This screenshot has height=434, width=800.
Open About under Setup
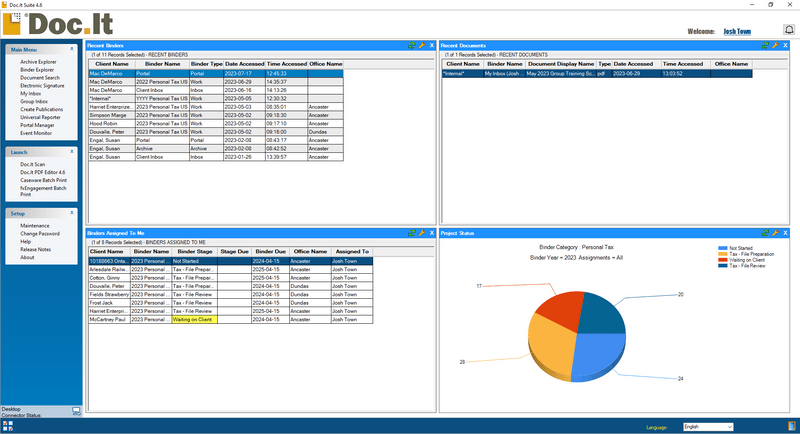[27, 257]
